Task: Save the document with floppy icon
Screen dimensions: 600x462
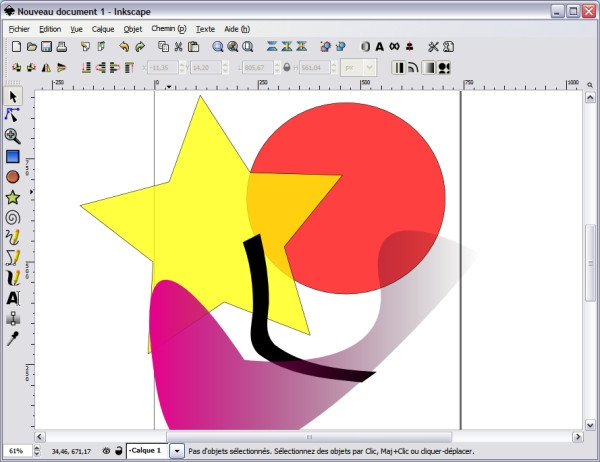Action: click(46, 47)
